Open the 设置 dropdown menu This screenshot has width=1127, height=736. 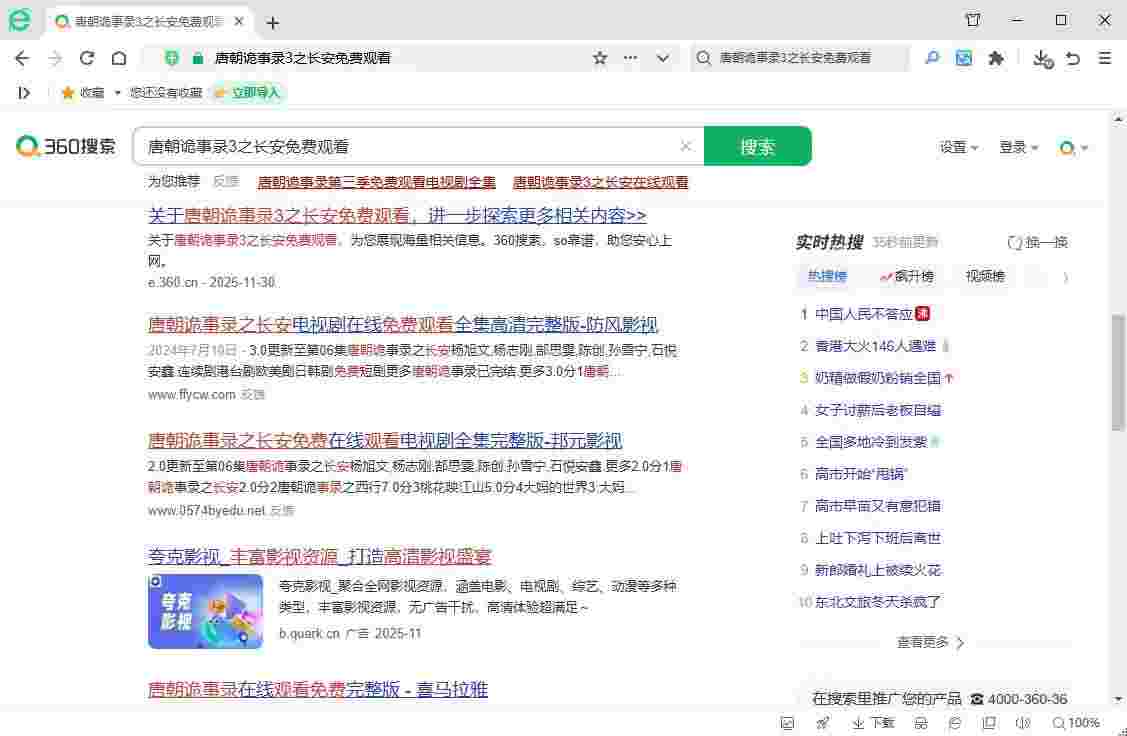tap(958, 147)
